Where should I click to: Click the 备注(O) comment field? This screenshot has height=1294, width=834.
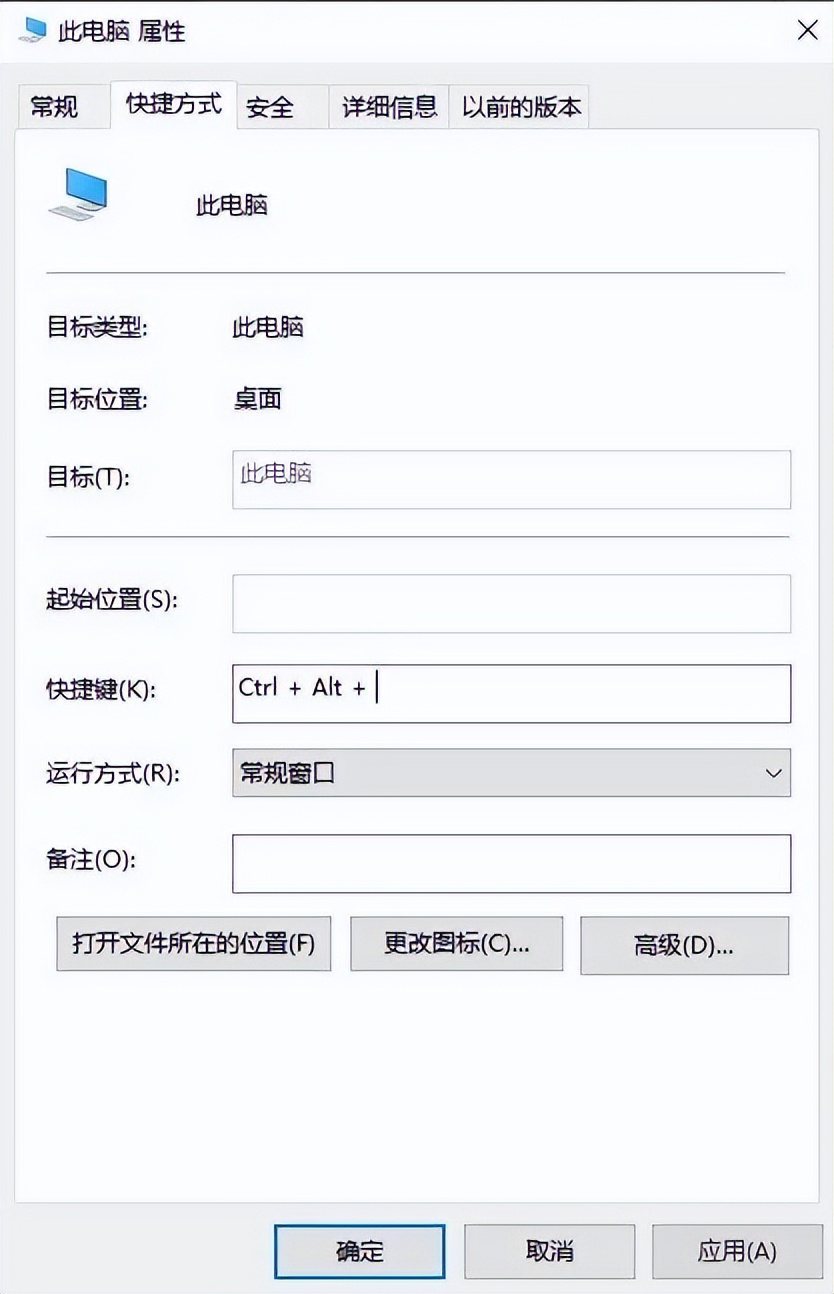[x=511, y=862]
